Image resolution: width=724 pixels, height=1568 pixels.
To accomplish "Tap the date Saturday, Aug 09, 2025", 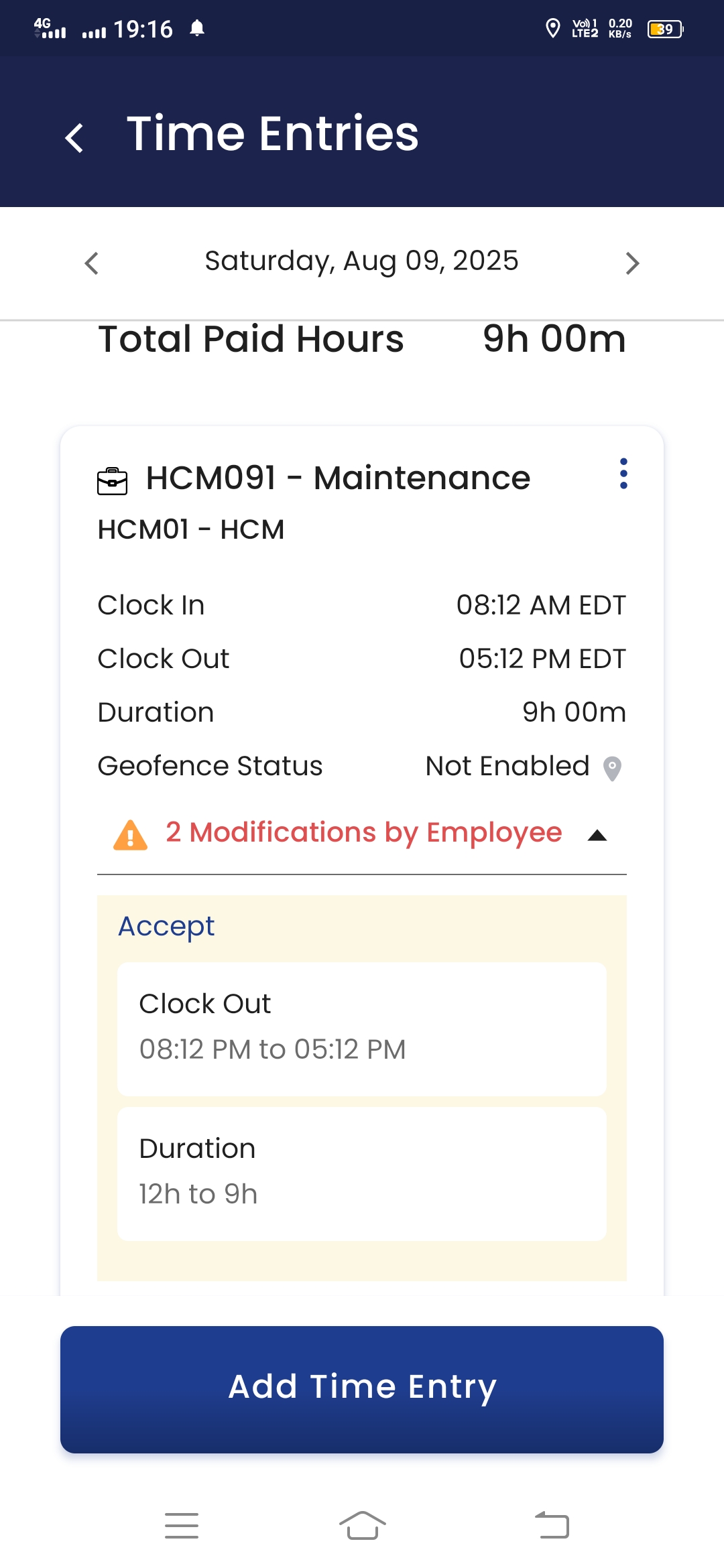I will [x=361, y=261].
